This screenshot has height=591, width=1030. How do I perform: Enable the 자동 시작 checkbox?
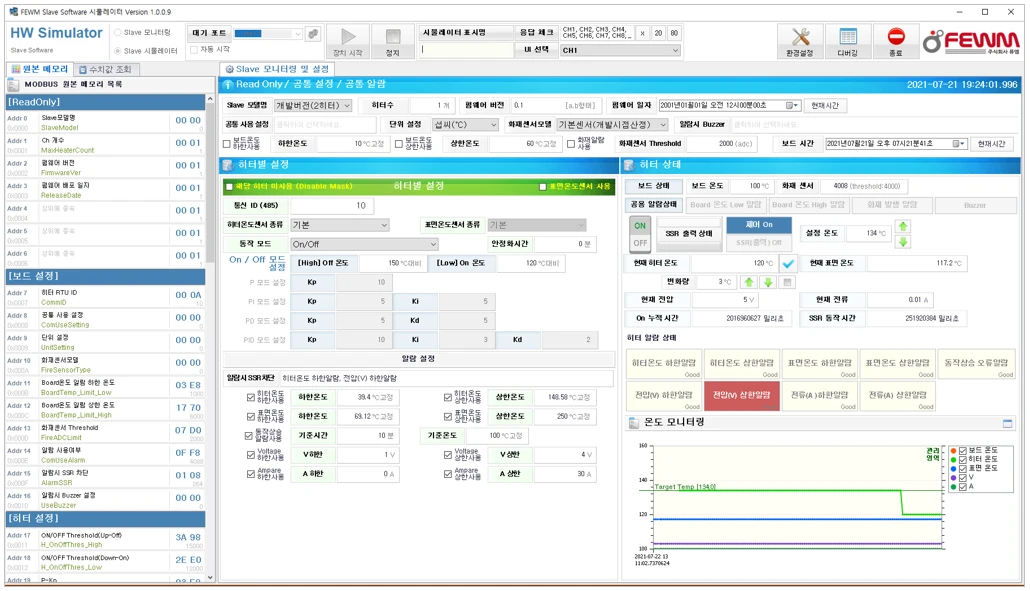tap(194, 49)
